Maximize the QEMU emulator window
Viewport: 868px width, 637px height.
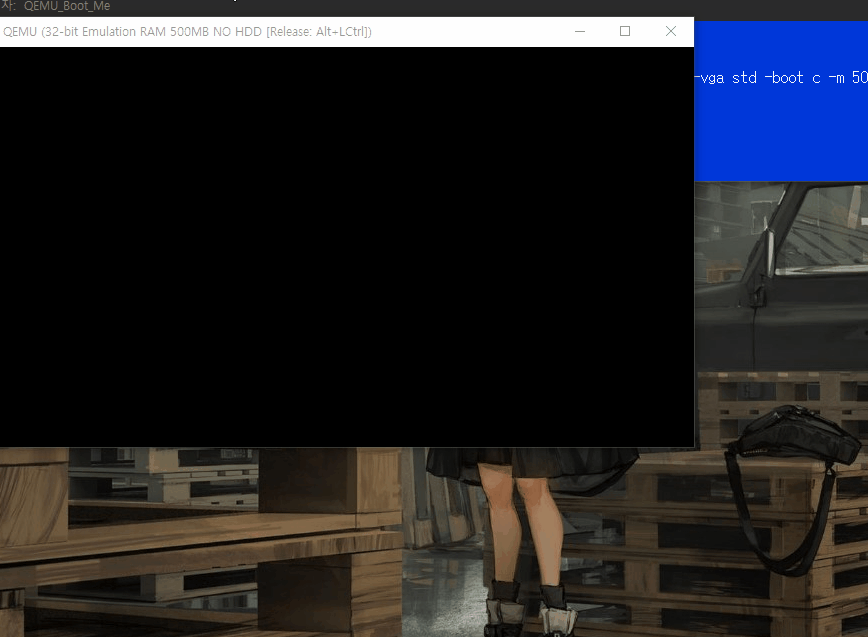[625, 32]
